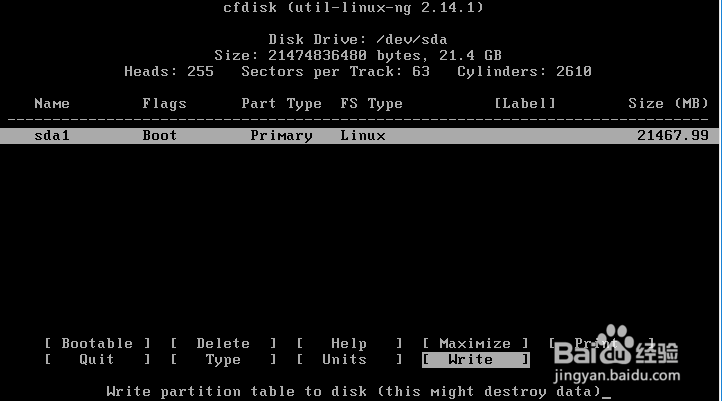Click the Sectors per Track: 63 text
This screenshot has height=401, width=722.
(x=335, y=71)
